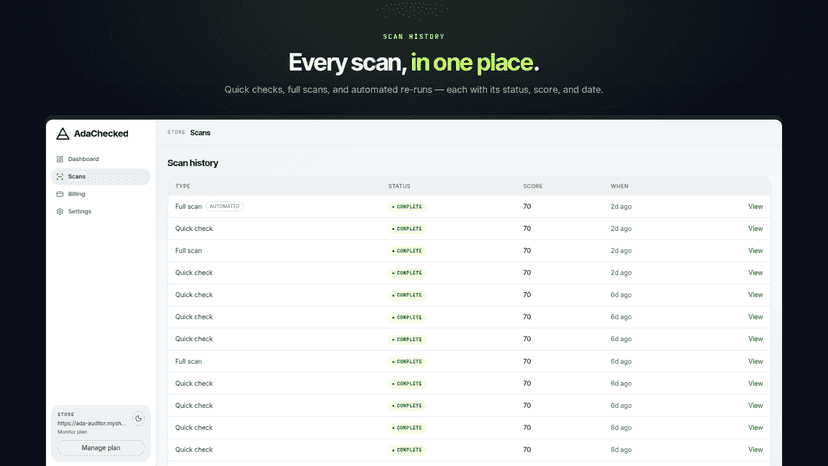Viewport: 828px width, 466px height.
Task: Click the store URL in sidebar card
Action: 91,423
